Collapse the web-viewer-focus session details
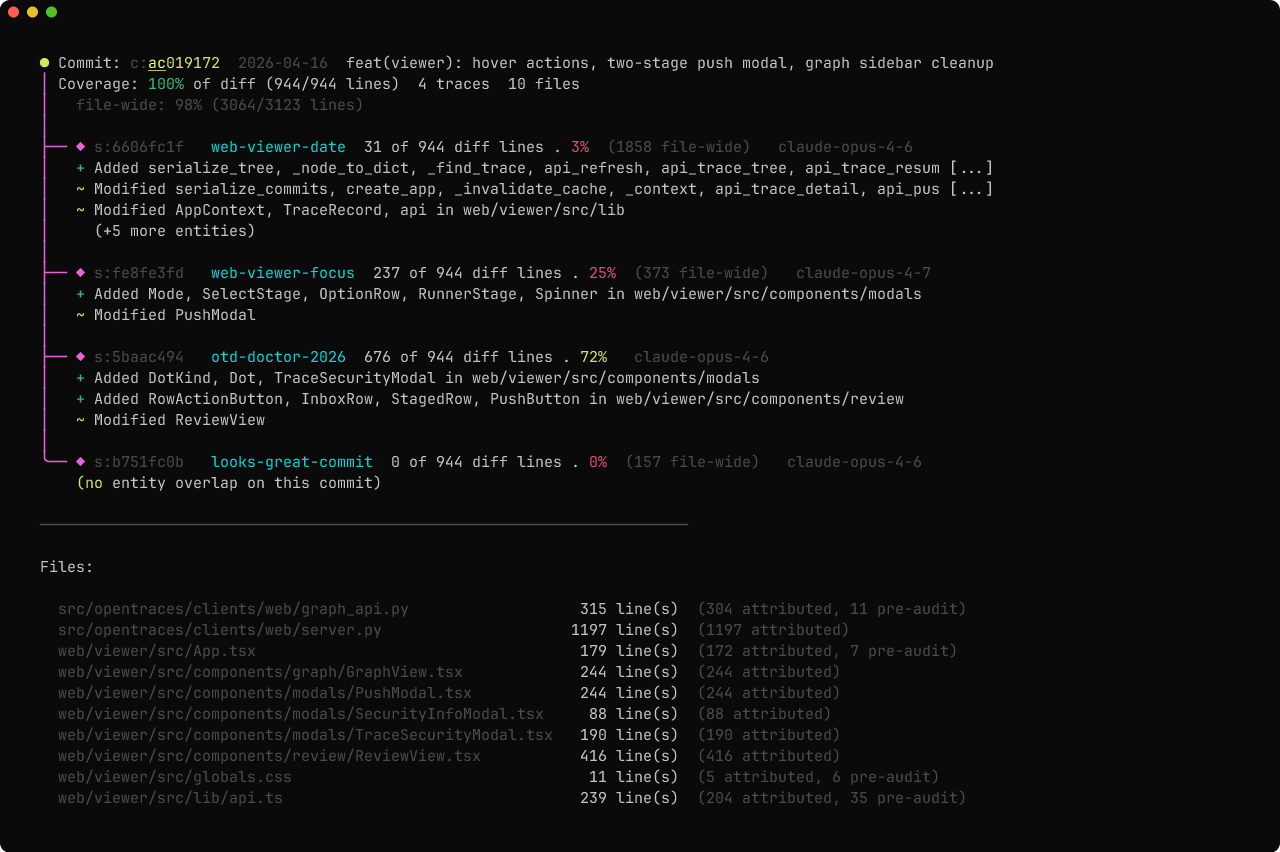The width and height of the screenshot is (1280, 852). pyautogui.click(x=282, y=272)
